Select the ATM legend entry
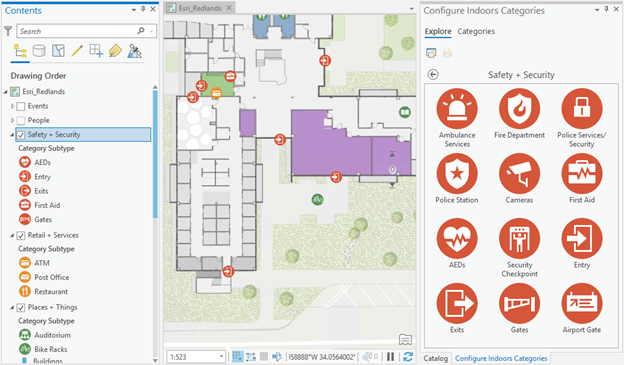Image resolution: width=624 pixels, height=365 pixels. [41, 263]
